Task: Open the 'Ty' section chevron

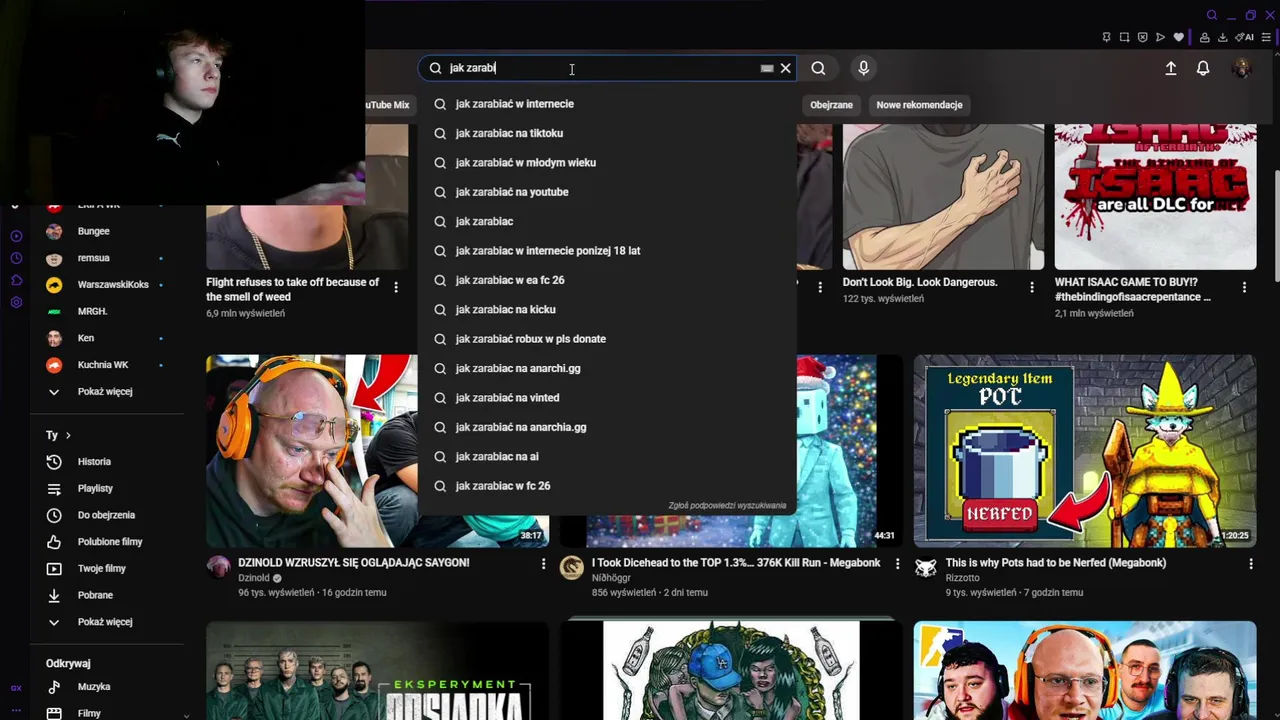Action: click(68, 435)
